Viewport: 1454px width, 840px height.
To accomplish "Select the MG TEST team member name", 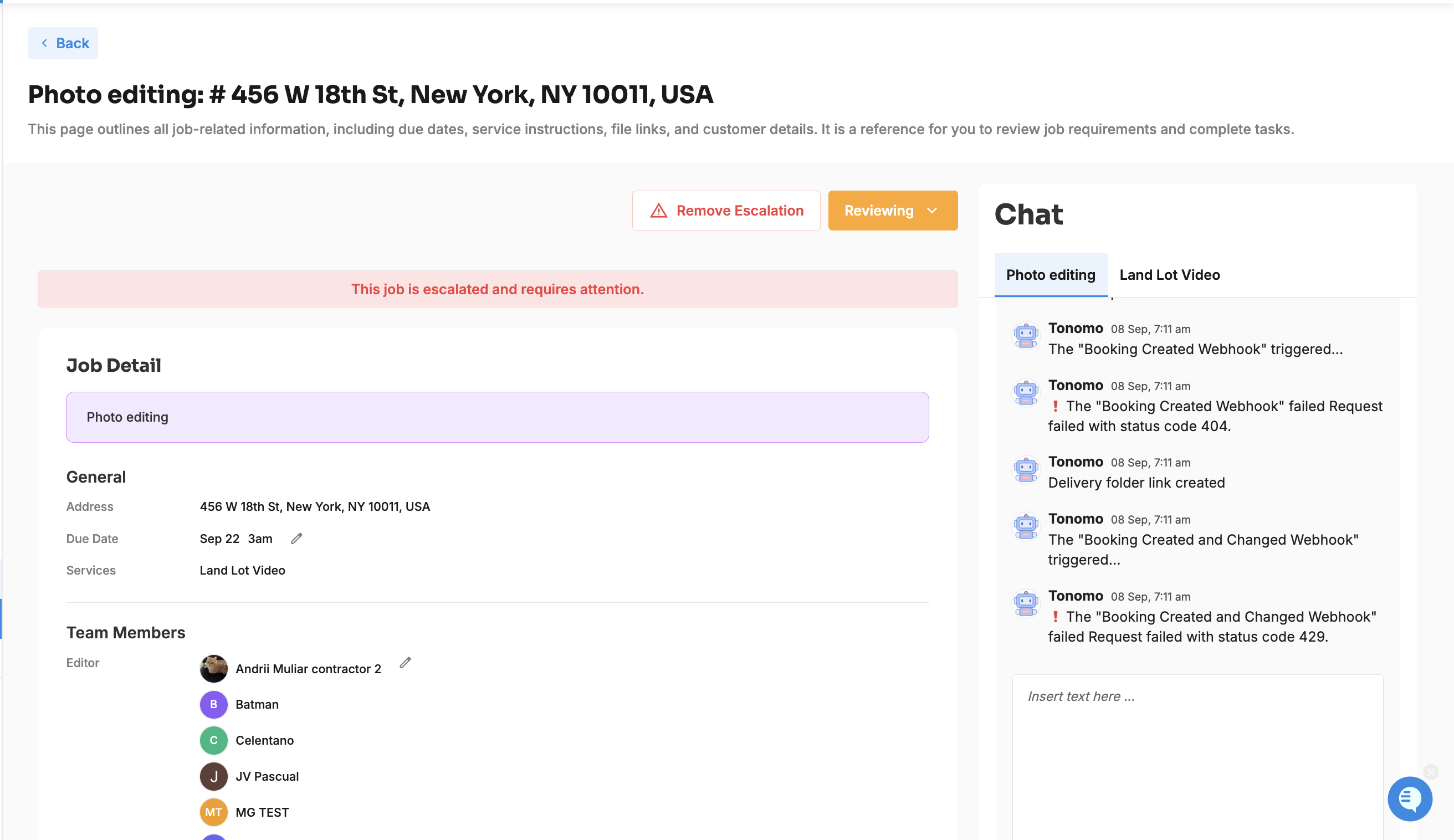I will (262, 812).
